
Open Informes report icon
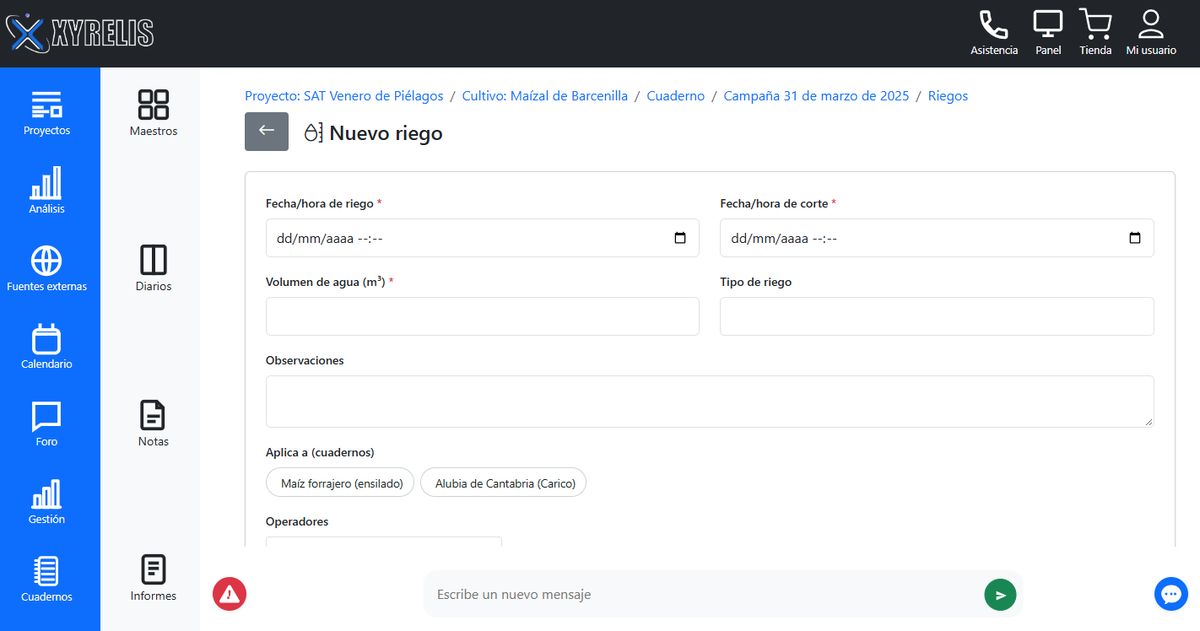[153, 578]
